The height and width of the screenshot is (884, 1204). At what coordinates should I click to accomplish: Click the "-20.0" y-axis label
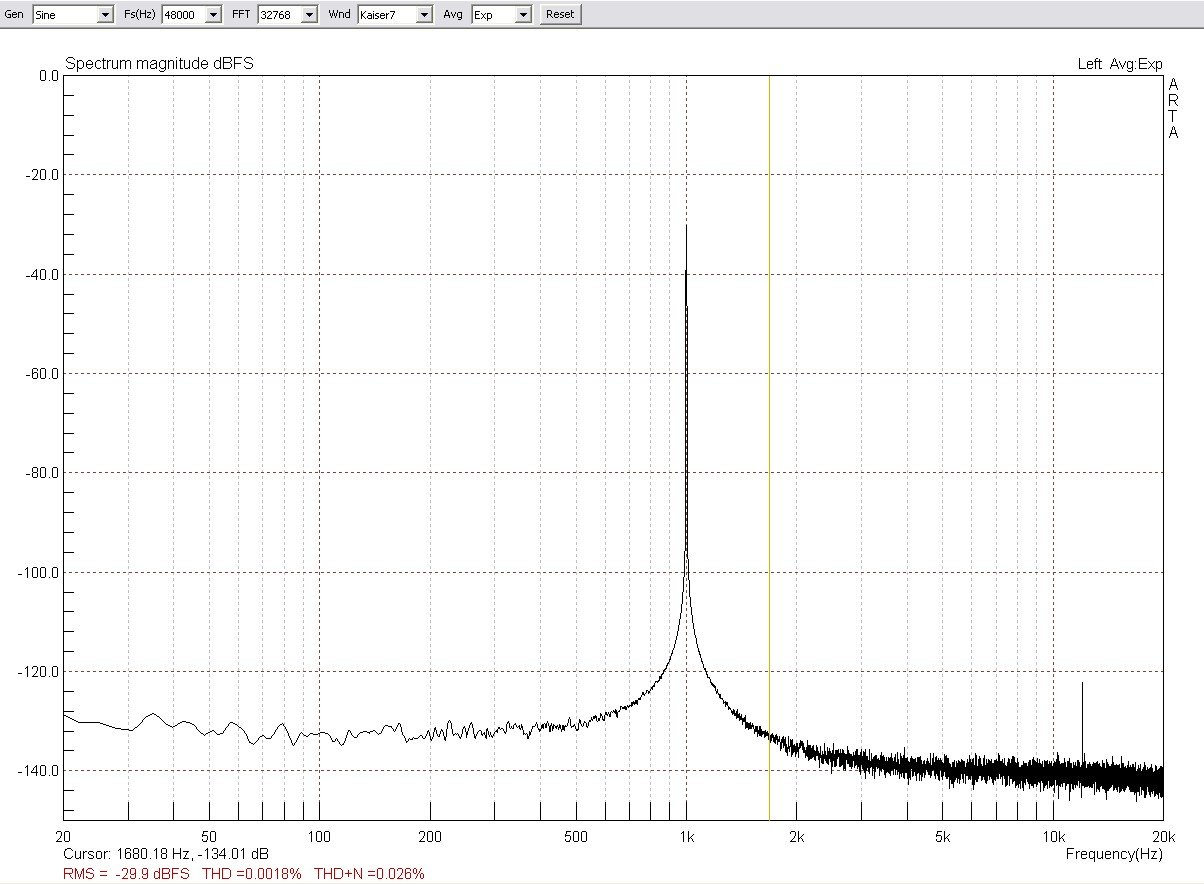42,175
